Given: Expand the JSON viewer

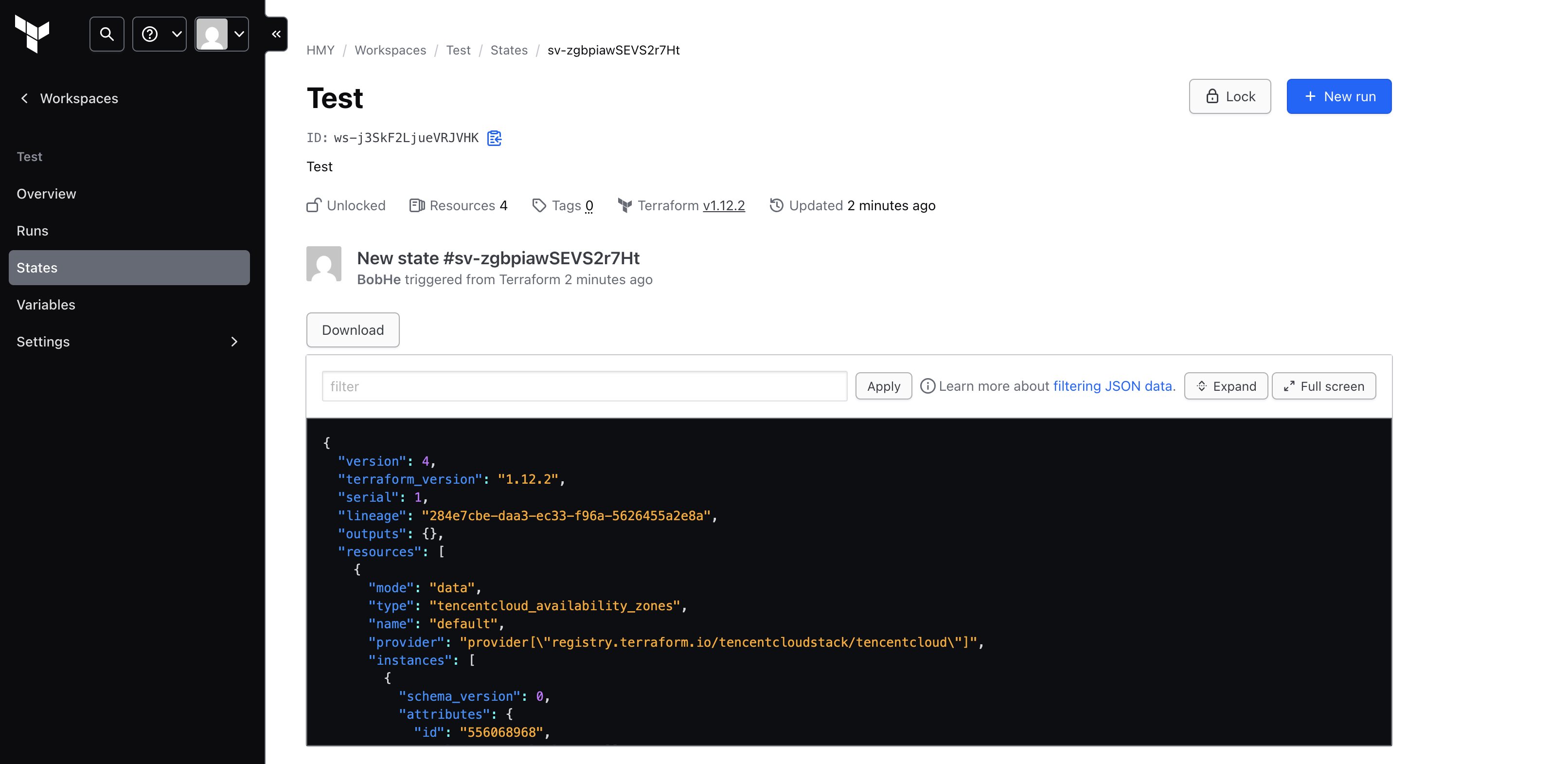Looking at the screenshot, I should point(1226,386).
